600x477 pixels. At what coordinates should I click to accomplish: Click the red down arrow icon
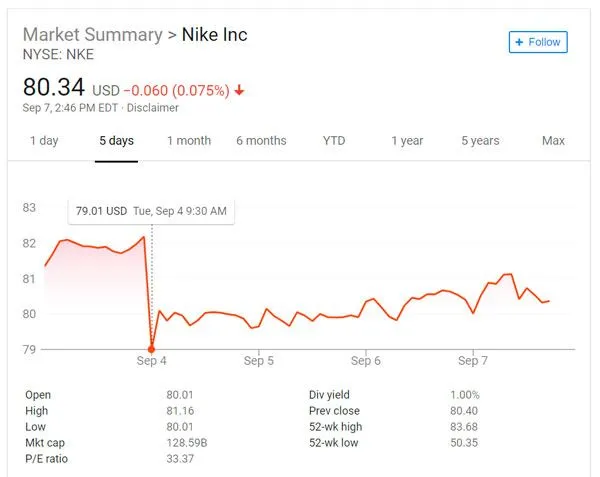click(239, 90)
